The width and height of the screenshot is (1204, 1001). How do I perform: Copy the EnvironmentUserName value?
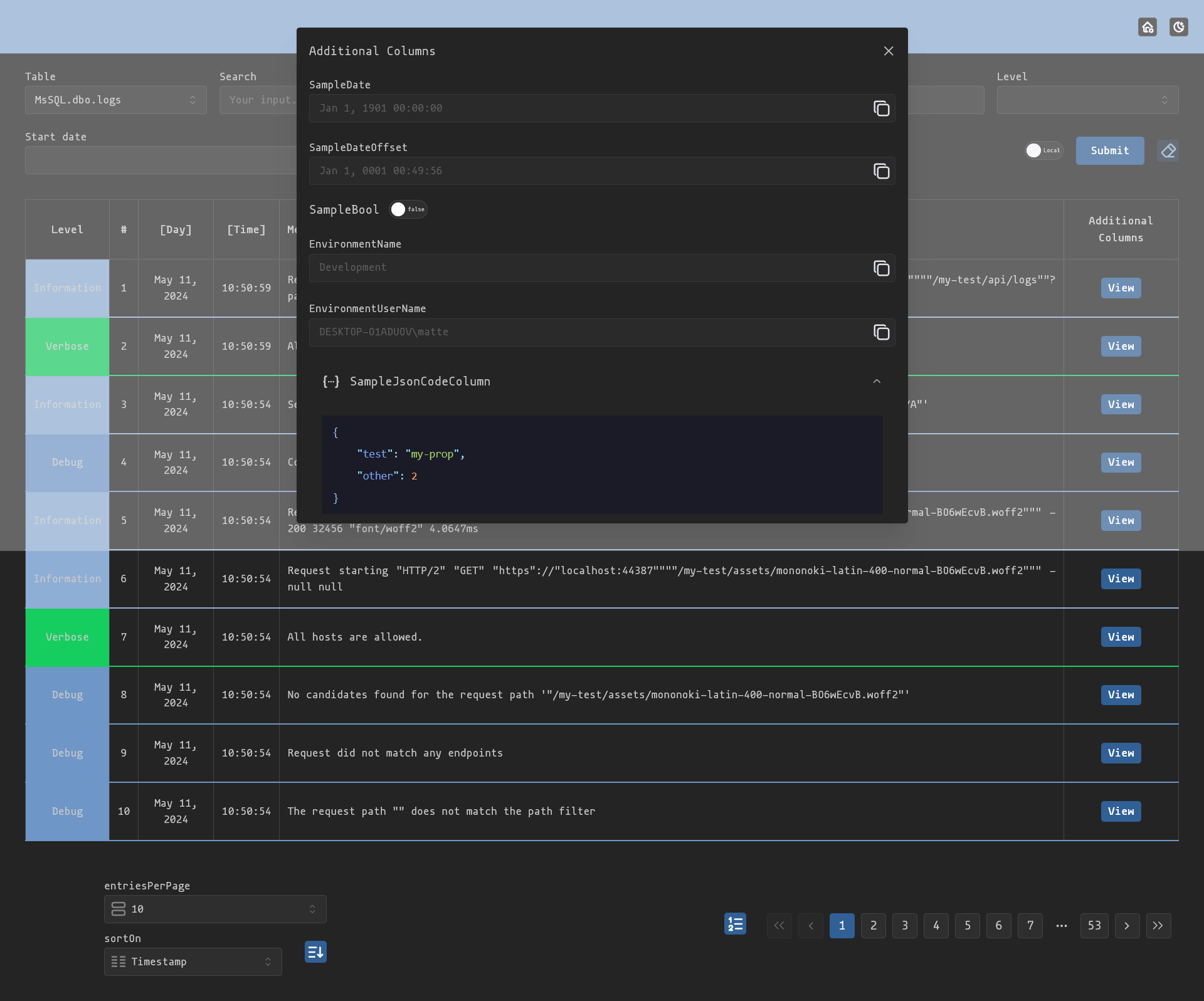tap(881, 332)
